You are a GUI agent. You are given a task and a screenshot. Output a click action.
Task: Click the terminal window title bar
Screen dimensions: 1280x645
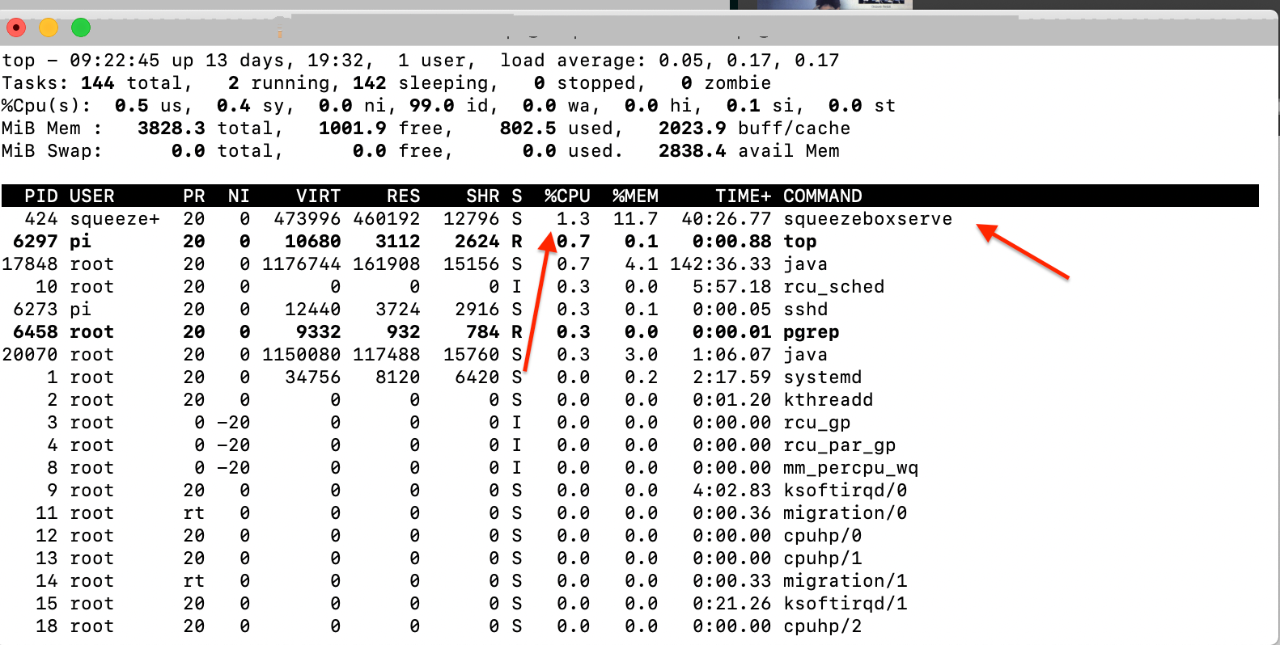coord(640,28)
